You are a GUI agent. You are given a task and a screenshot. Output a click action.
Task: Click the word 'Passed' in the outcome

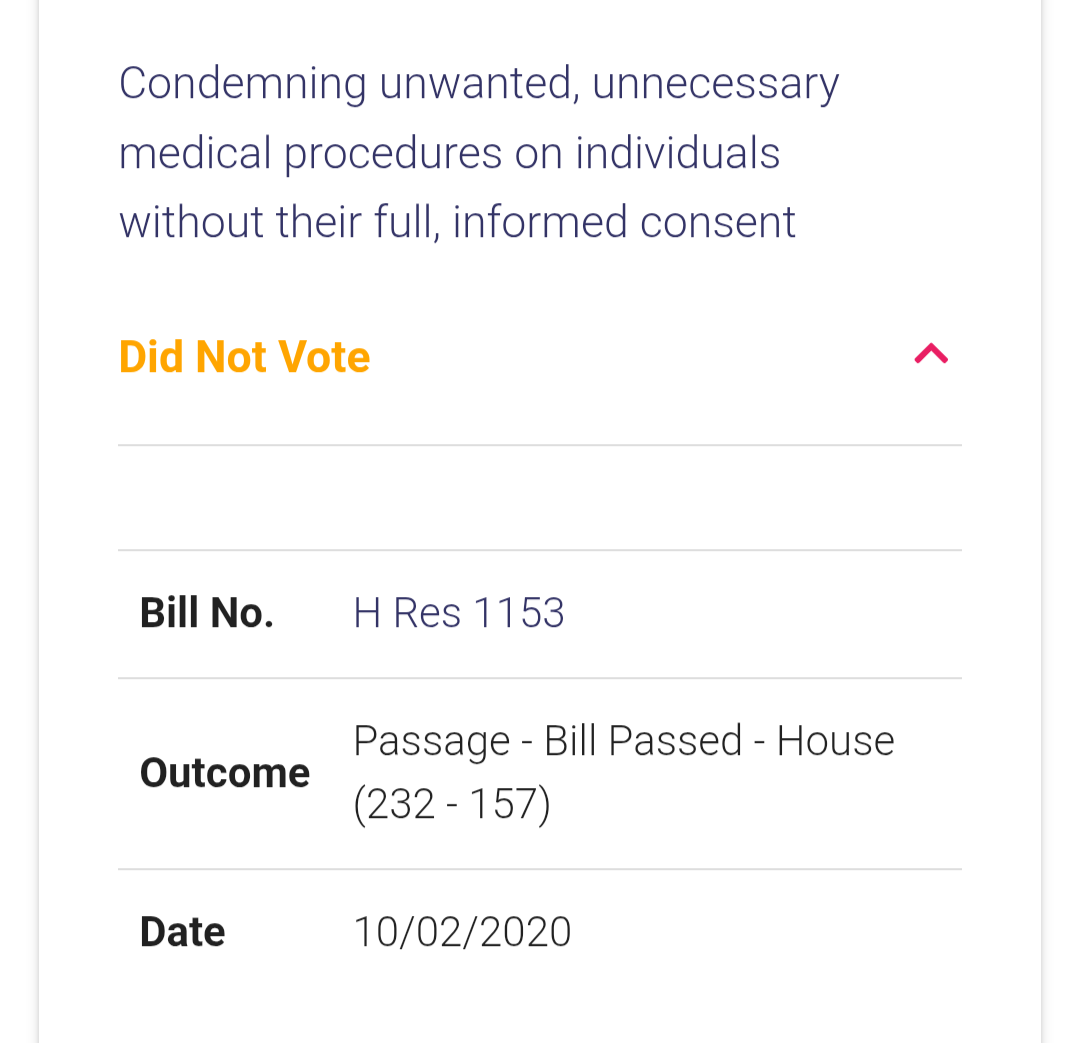pyautogui.click(x=675, y=741)
